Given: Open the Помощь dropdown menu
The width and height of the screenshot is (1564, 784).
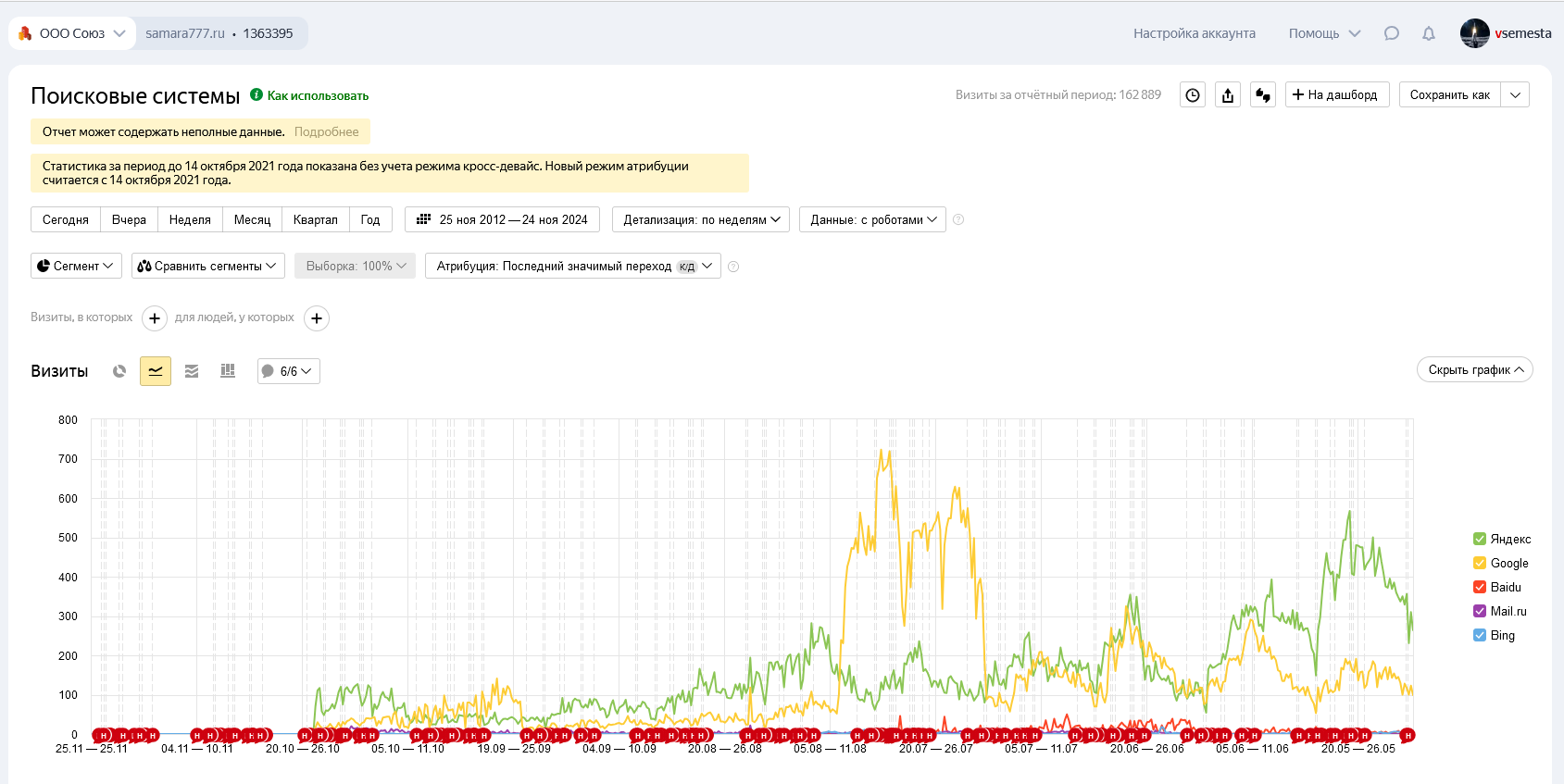Looking at the screenshot, I should (x=1325, y=33).
